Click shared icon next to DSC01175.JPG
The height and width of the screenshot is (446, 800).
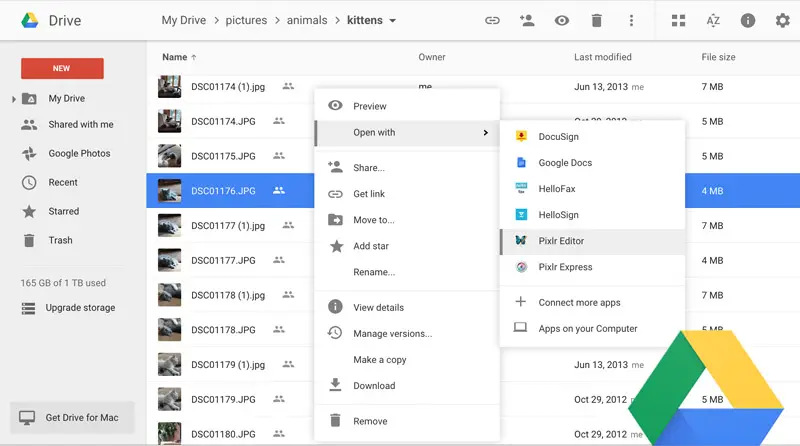[x=279, y=156]
